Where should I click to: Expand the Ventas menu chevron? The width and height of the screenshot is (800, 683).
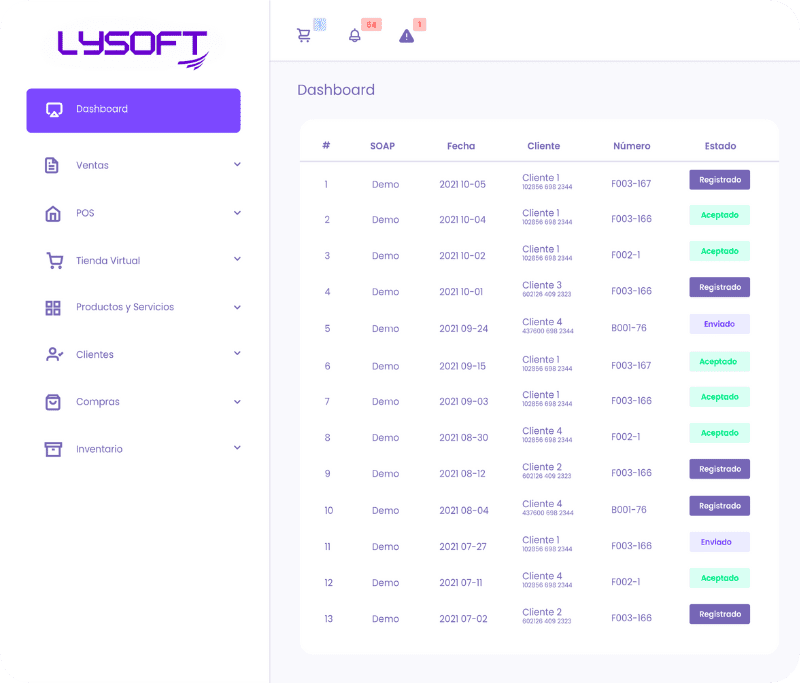click(x=237, y=164)
